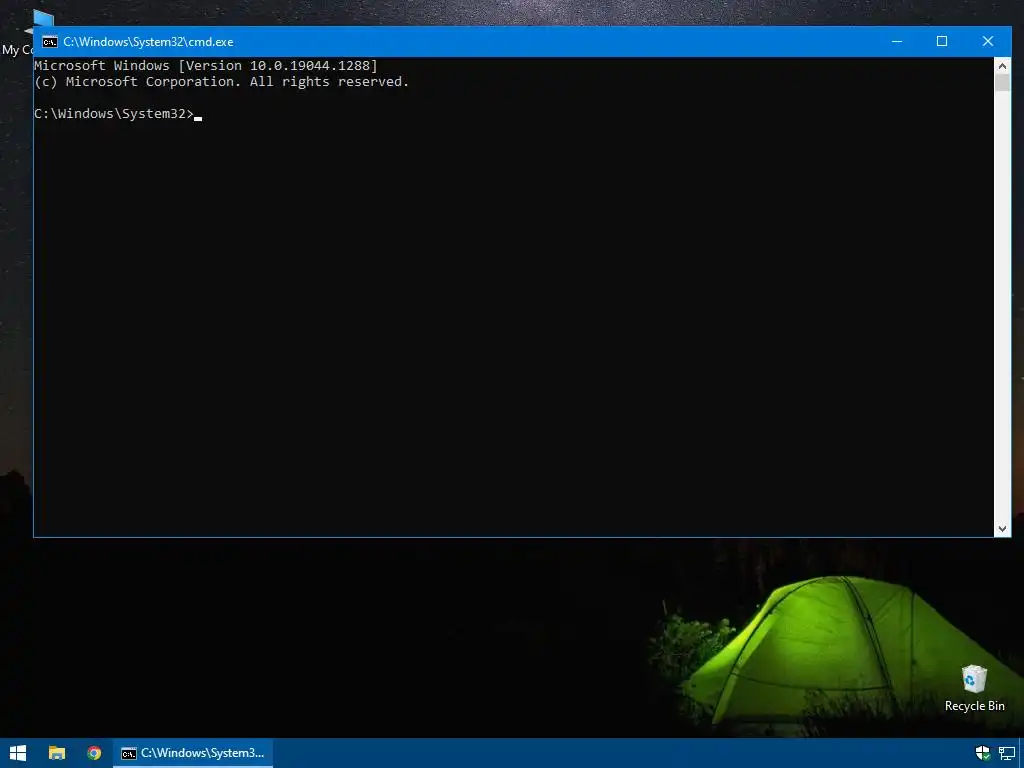This screenshot has width=1024, height=768.
Task: Click the command prompt scrollbar down arrow
Action: point(1002,529)
